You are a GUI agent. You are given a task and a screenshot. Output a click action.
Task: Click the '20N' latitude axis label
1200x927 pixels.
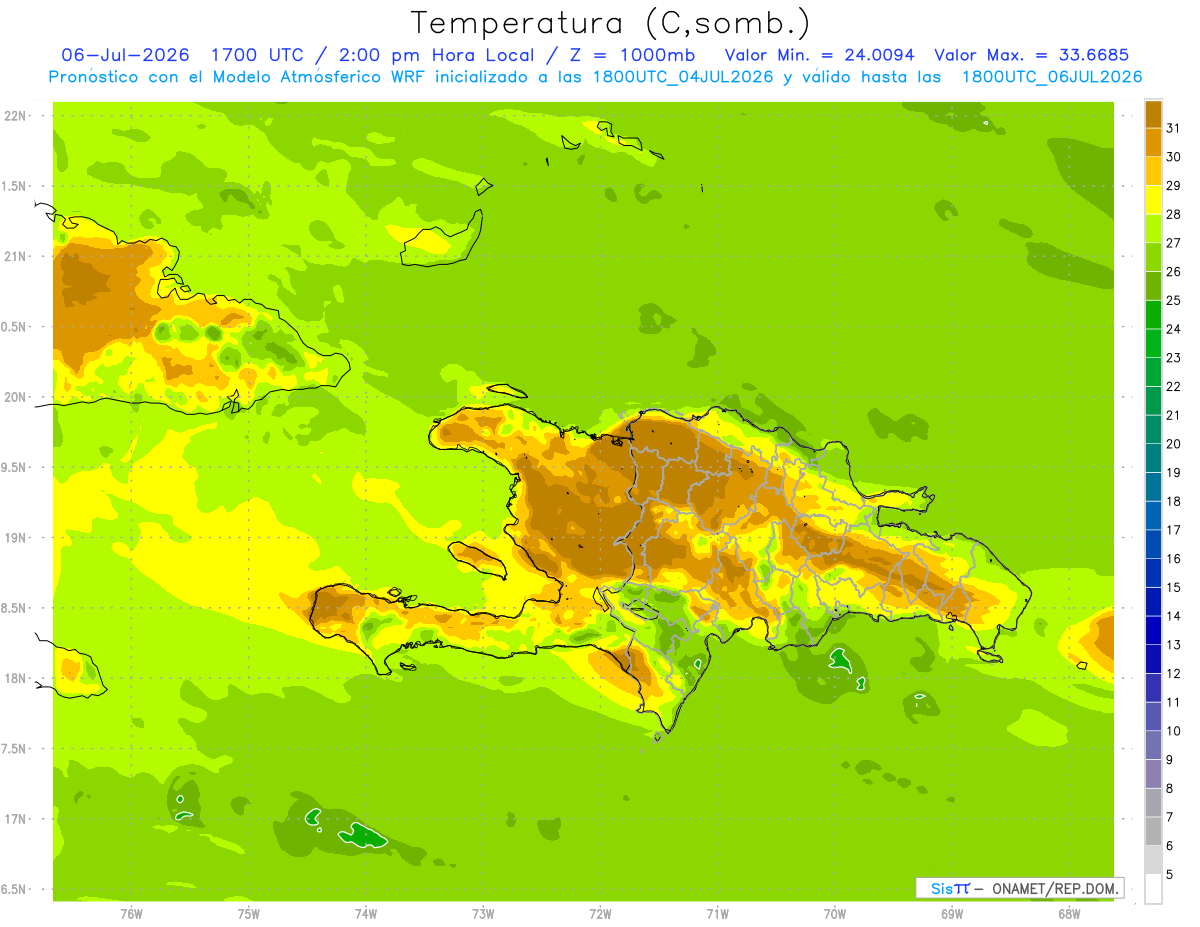click(x=15, y=397)
